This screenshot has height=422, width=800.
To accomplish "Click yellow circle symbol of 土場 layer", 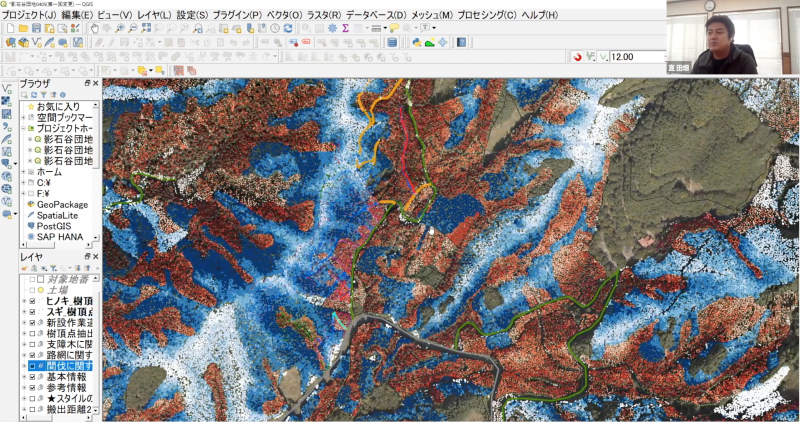I will coord(40,290).
